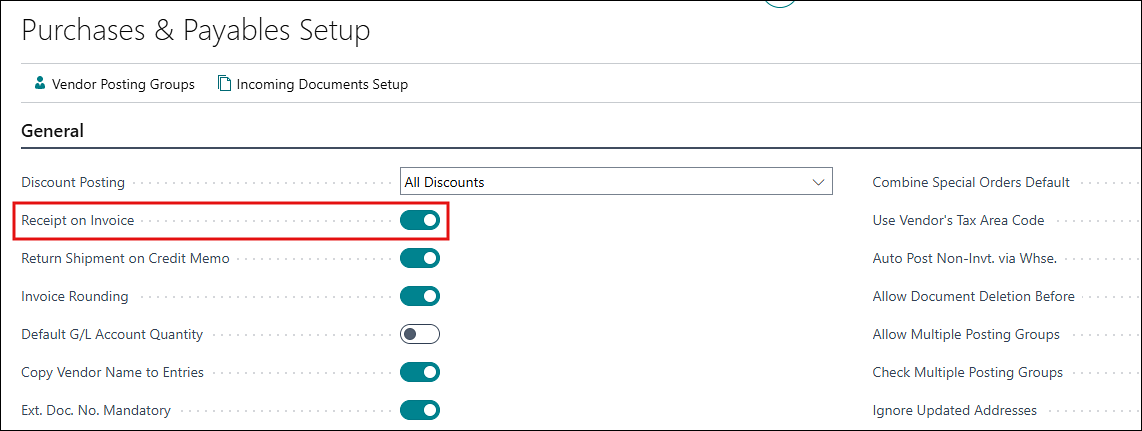Enable Default G/L Account Quantity

tap(420, 334)
